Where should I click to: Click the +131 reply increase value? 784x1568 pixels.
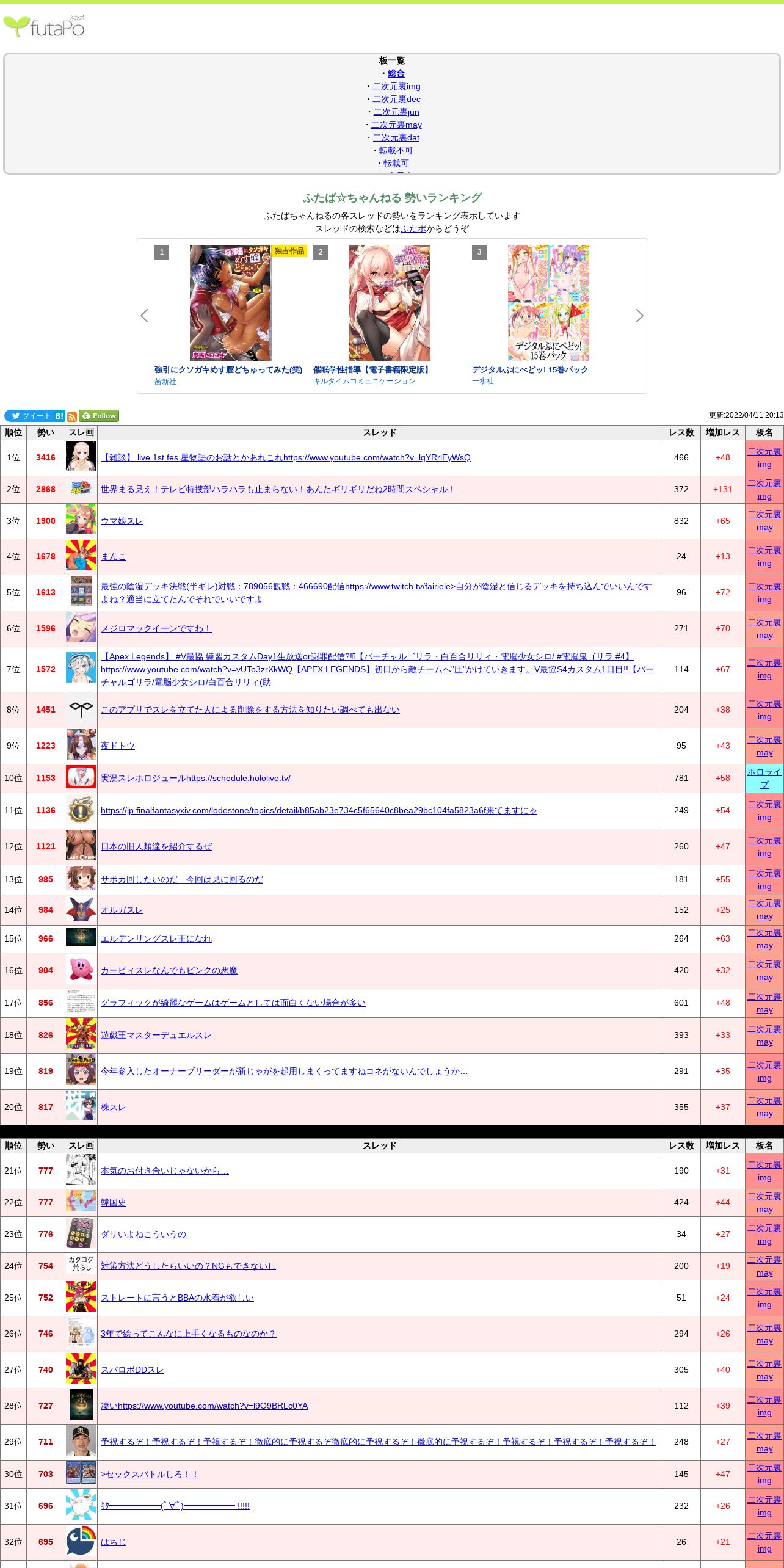tap(723, 489)
